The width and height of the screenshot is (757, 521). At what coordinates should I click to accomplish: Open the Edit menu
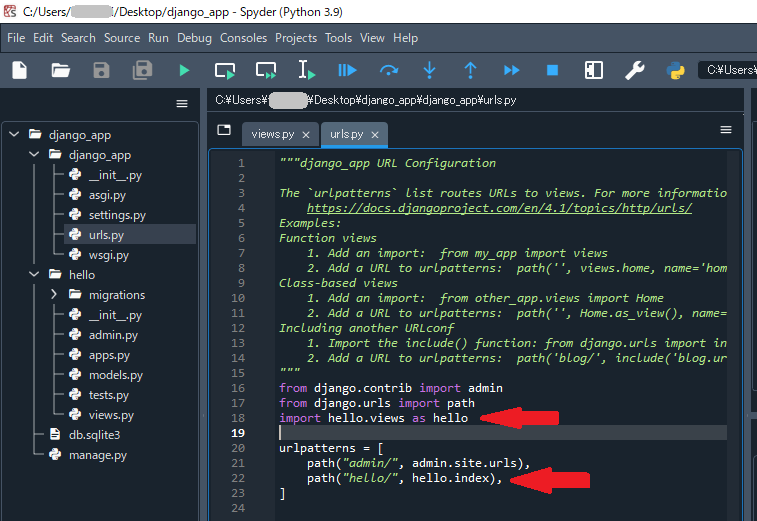(43, 38)
